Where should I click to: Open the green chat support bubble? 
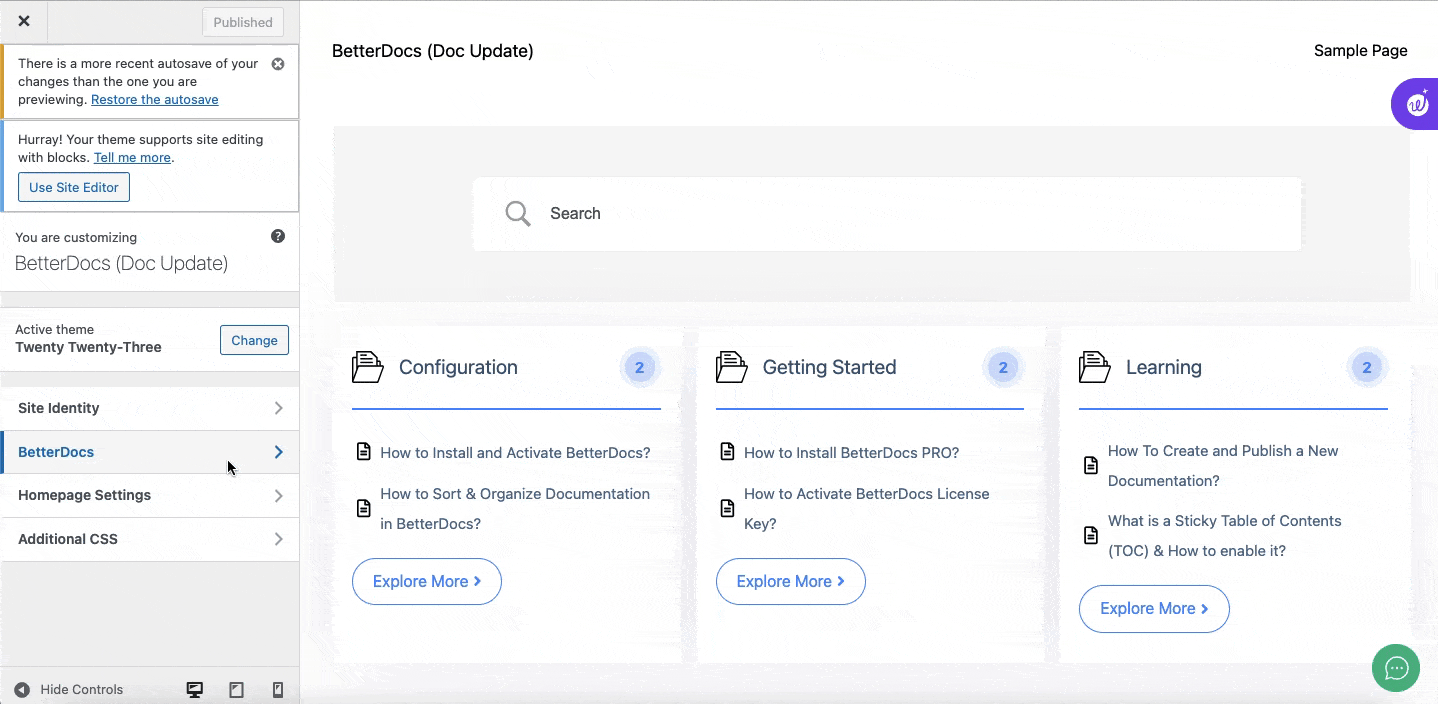point(1395,667)
